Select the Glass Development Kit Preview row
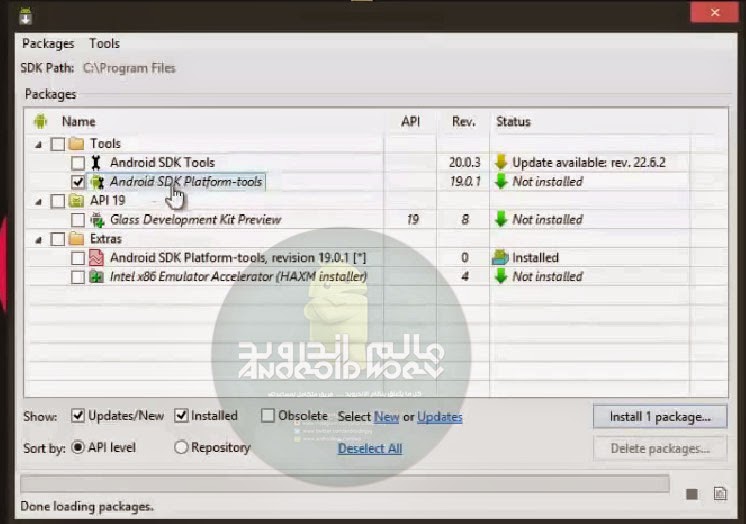 pos(196,220)
